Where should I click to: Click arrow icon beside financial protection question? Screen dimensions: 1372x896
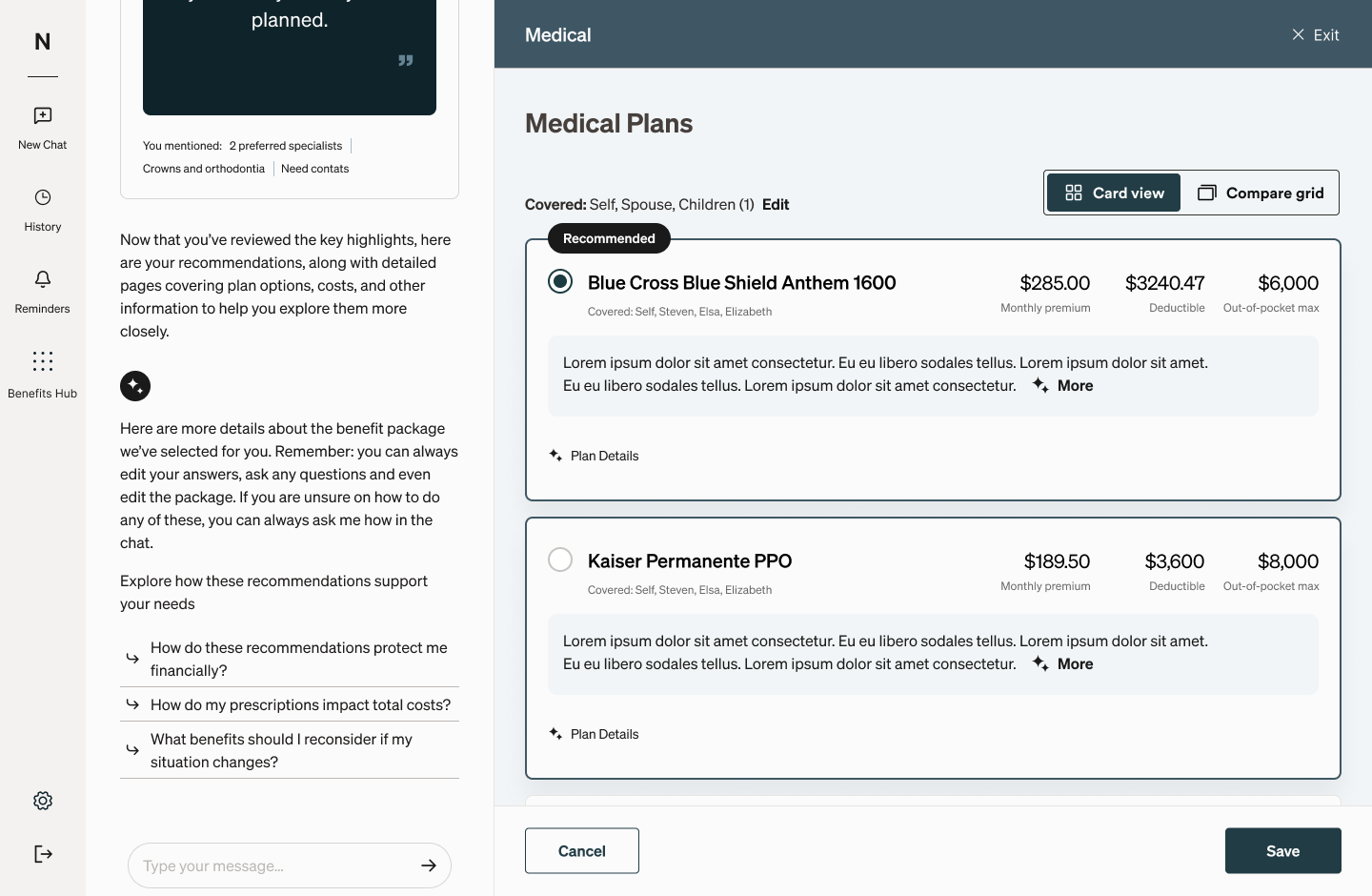132,659
